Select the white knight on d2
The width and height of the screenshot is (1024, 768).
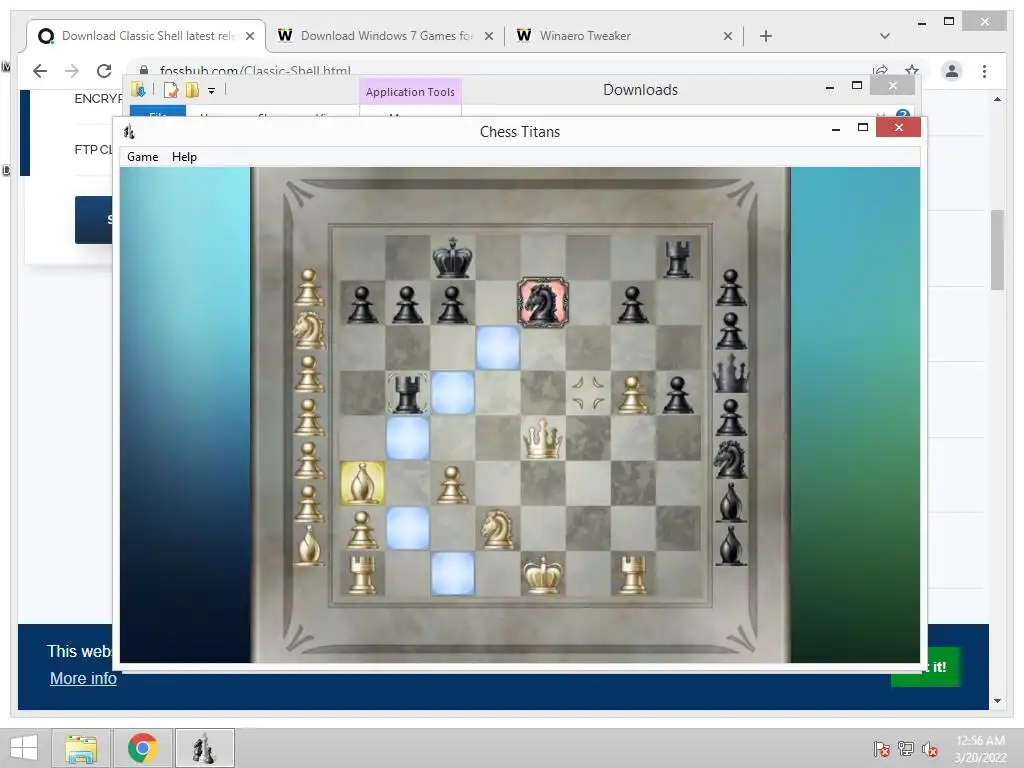tap(497, 529)
